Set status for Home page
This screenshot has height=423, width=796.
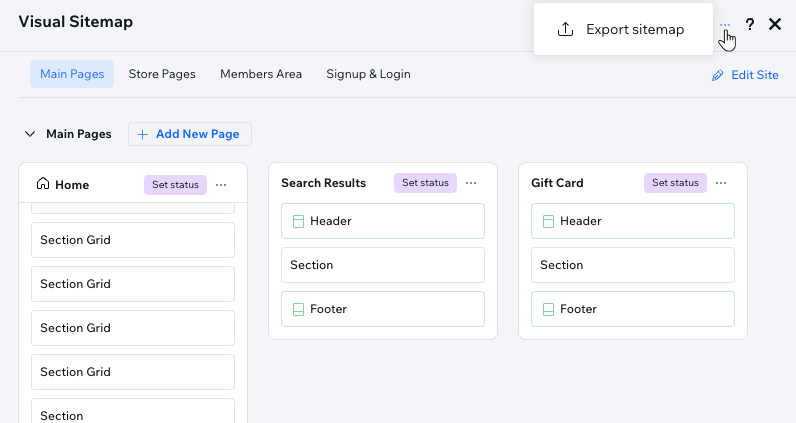click(175, 185)
